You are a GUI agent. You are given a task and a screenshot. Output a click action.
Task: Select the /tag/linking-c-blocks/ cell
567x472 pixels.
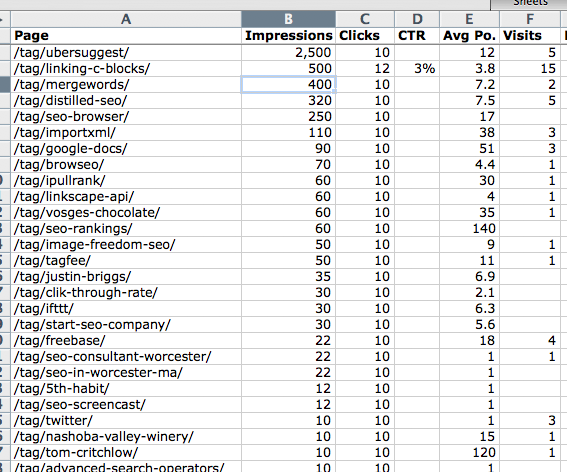pyautogui.click(x=126, y=69)
